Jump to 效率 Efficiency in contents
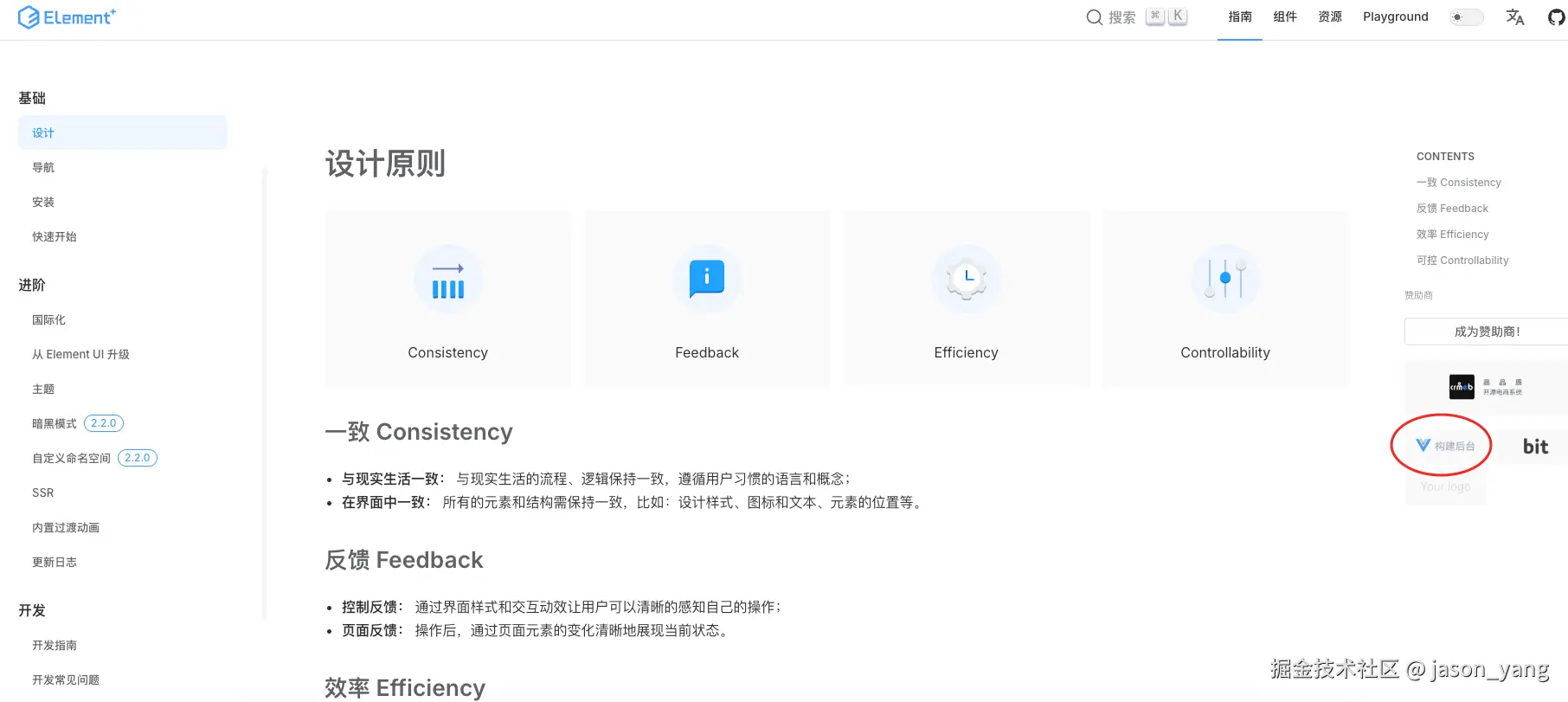This screenshot has width=1568, height=702. 1453,235
